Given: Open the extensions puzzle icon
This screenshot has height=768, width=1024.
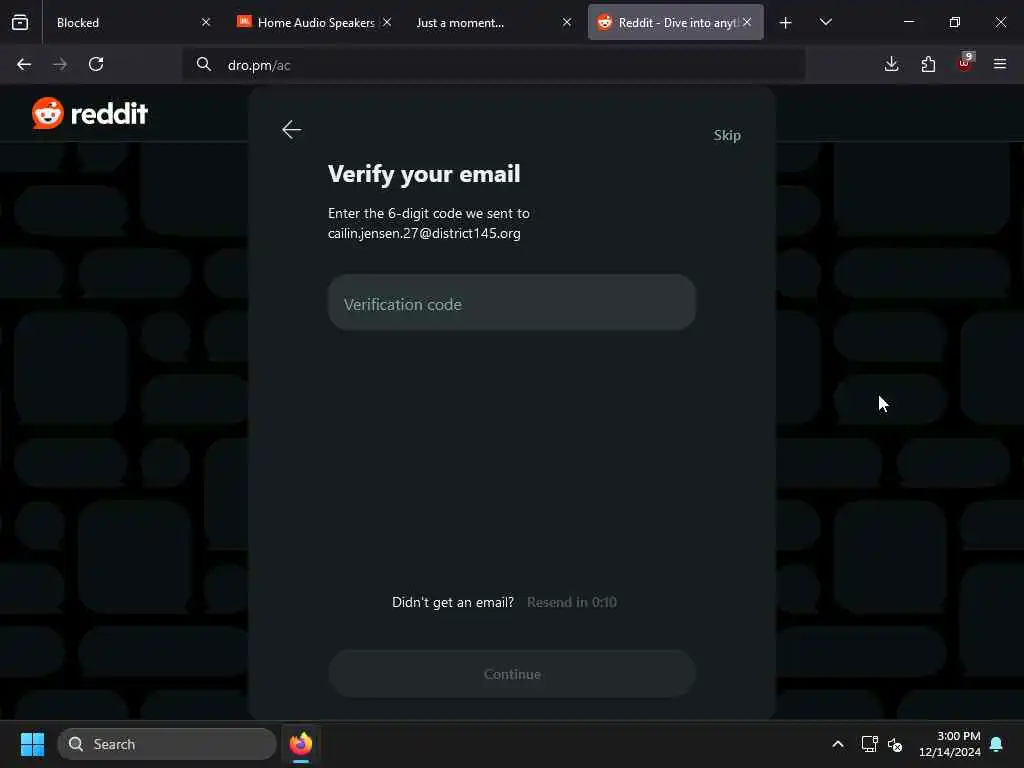Looking at the screenshot, I should coord(928,64).
